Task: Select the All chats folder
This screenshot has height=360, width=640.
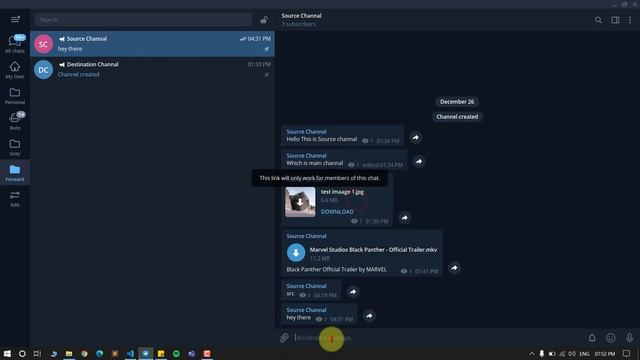Action: (x=15, y=44)
